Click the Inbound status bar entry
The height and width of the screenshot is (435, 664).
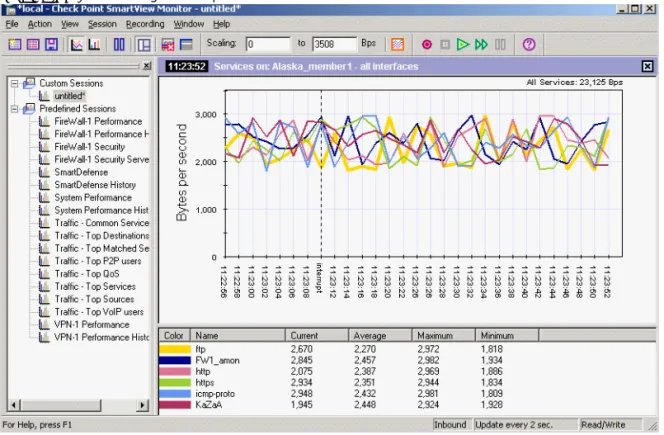pos(450,425)
